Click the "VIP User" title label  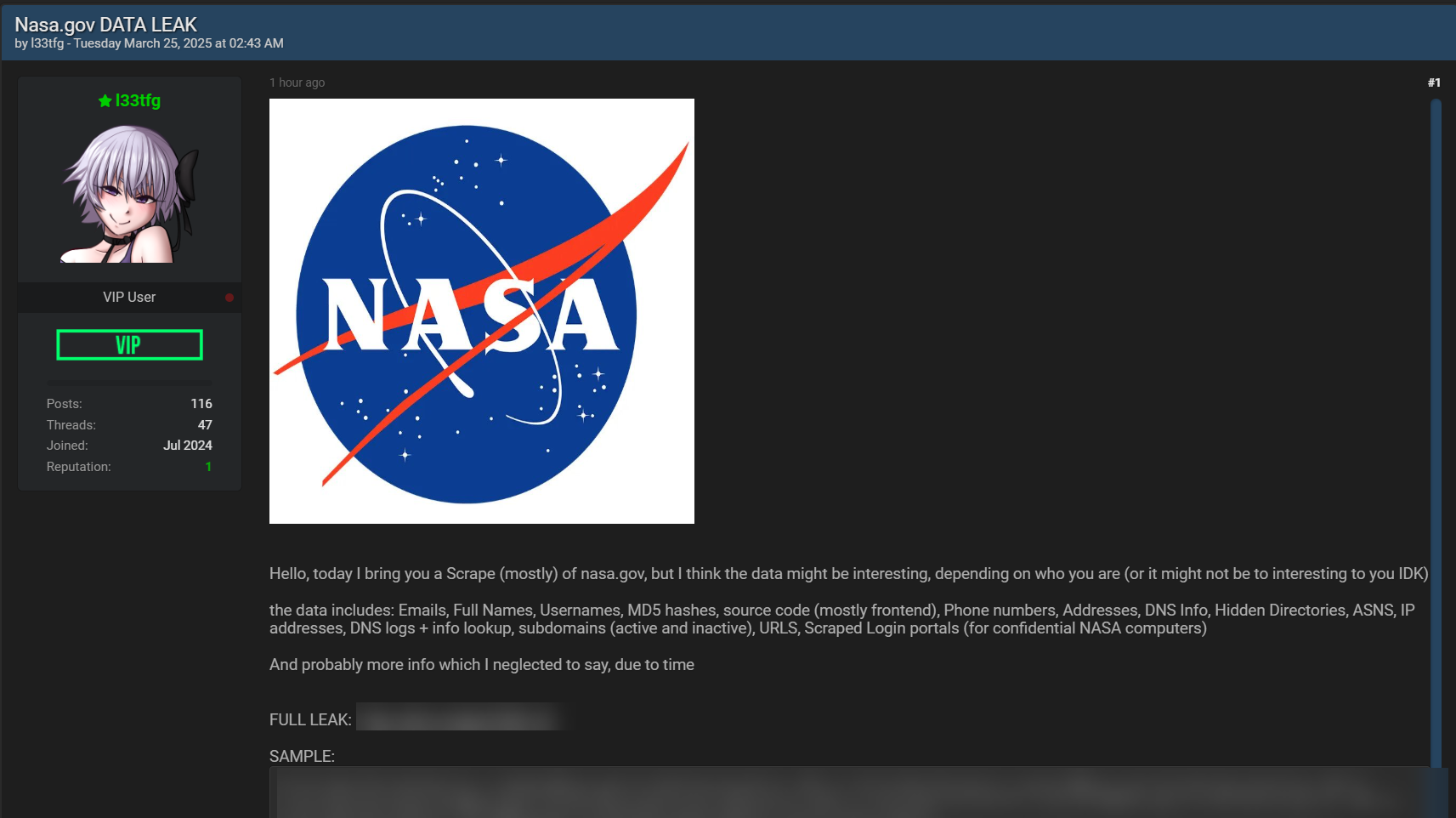coord(129,298)
